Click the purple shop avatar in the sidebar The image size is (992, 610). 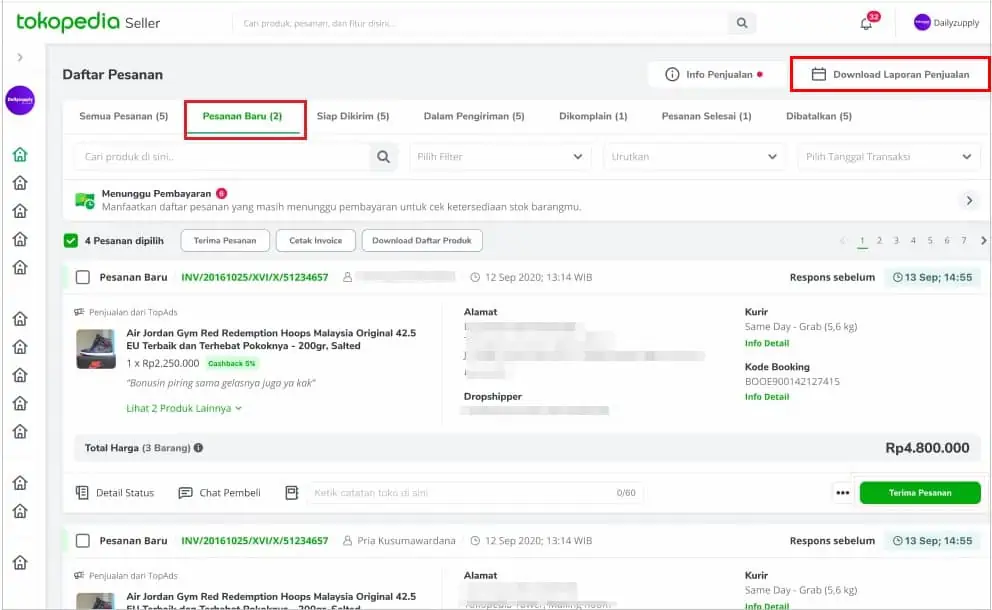[20, 100]
